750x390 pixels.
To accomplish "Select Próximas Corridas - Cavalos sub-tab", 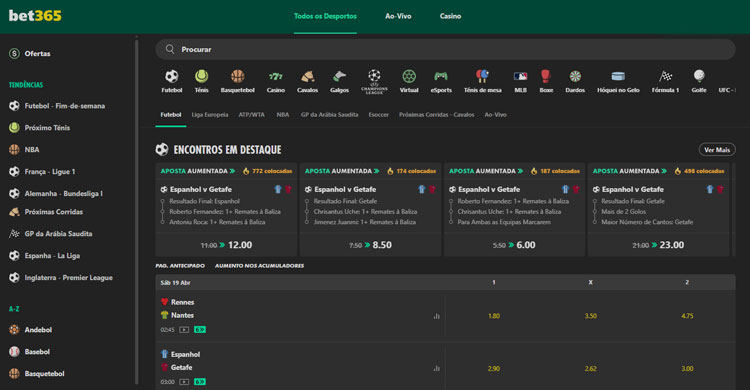I will tap(436, 115).
